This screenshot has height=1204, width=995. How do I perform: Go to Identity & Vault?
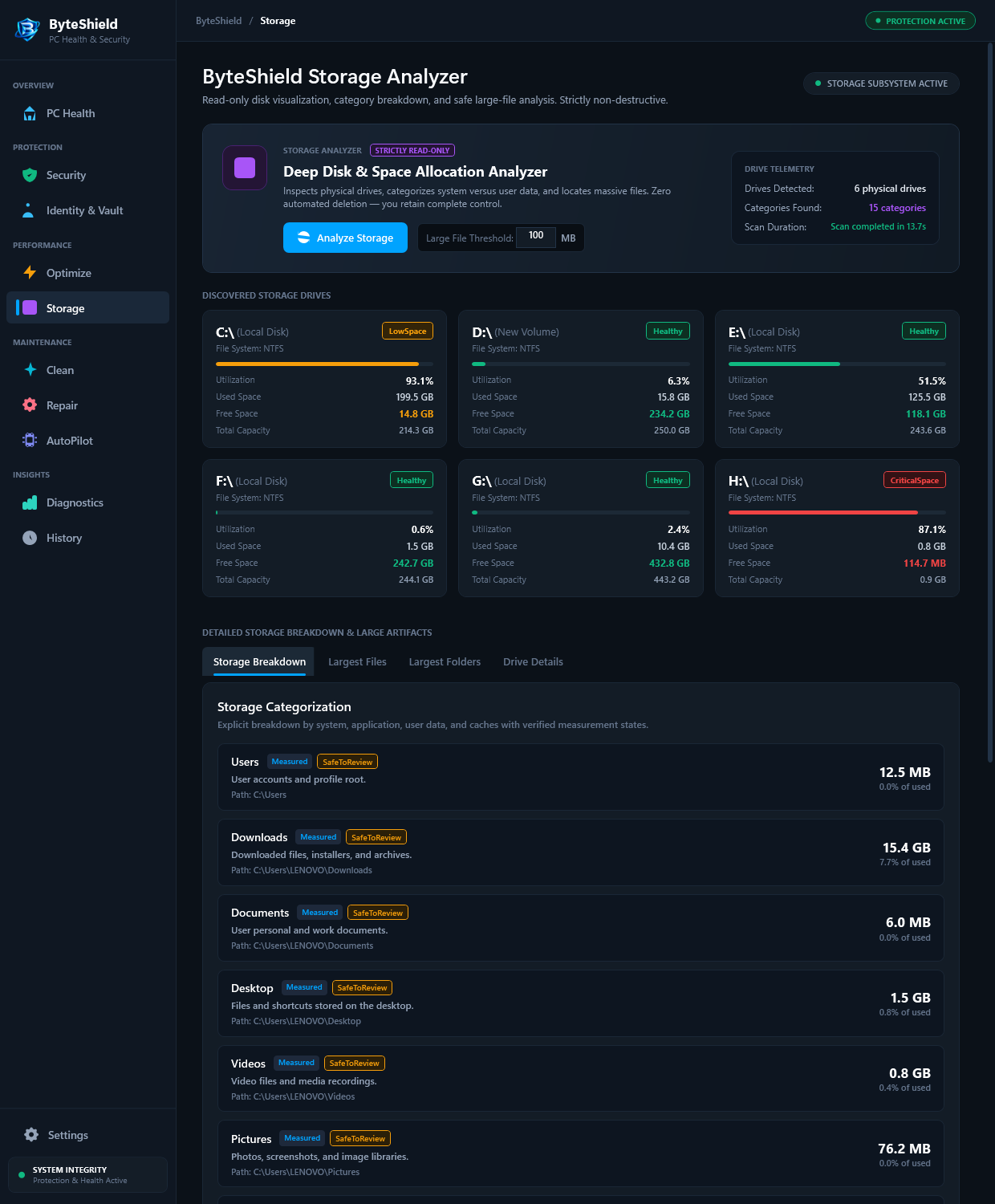[x=87, y=210]
